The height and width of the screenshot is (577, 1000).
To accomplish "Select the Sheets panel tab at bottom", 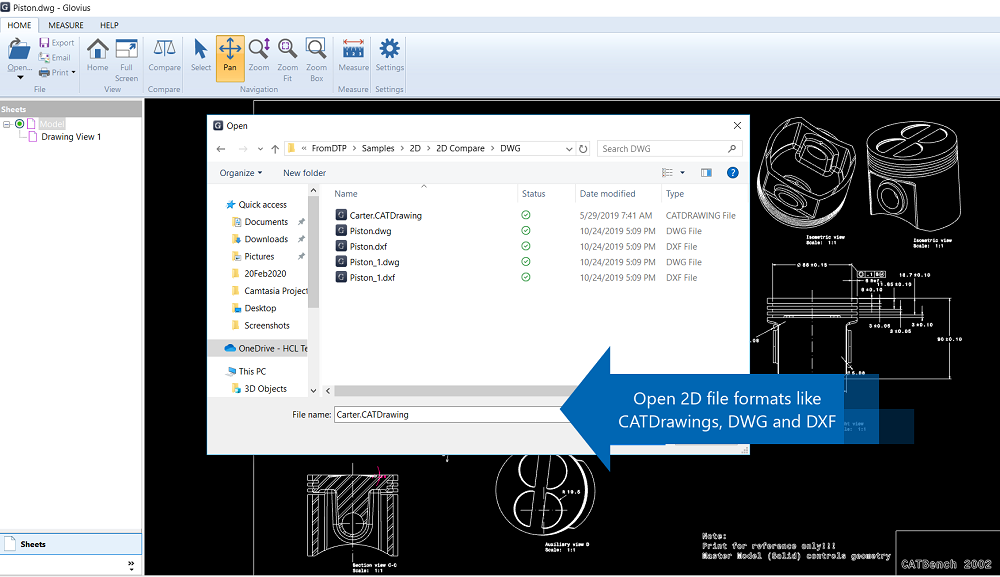I will (x=71, y=544).
